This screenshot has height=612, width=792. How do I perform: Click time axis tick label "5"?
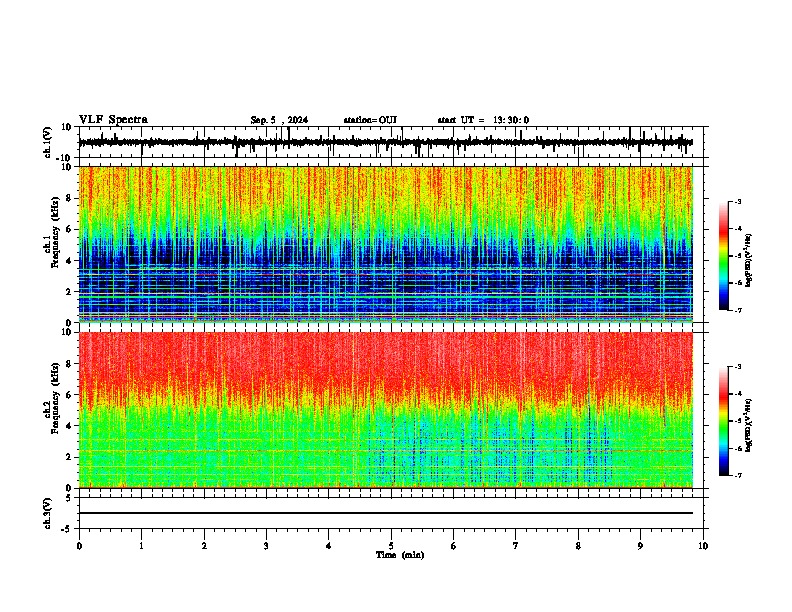coord(391,546)
